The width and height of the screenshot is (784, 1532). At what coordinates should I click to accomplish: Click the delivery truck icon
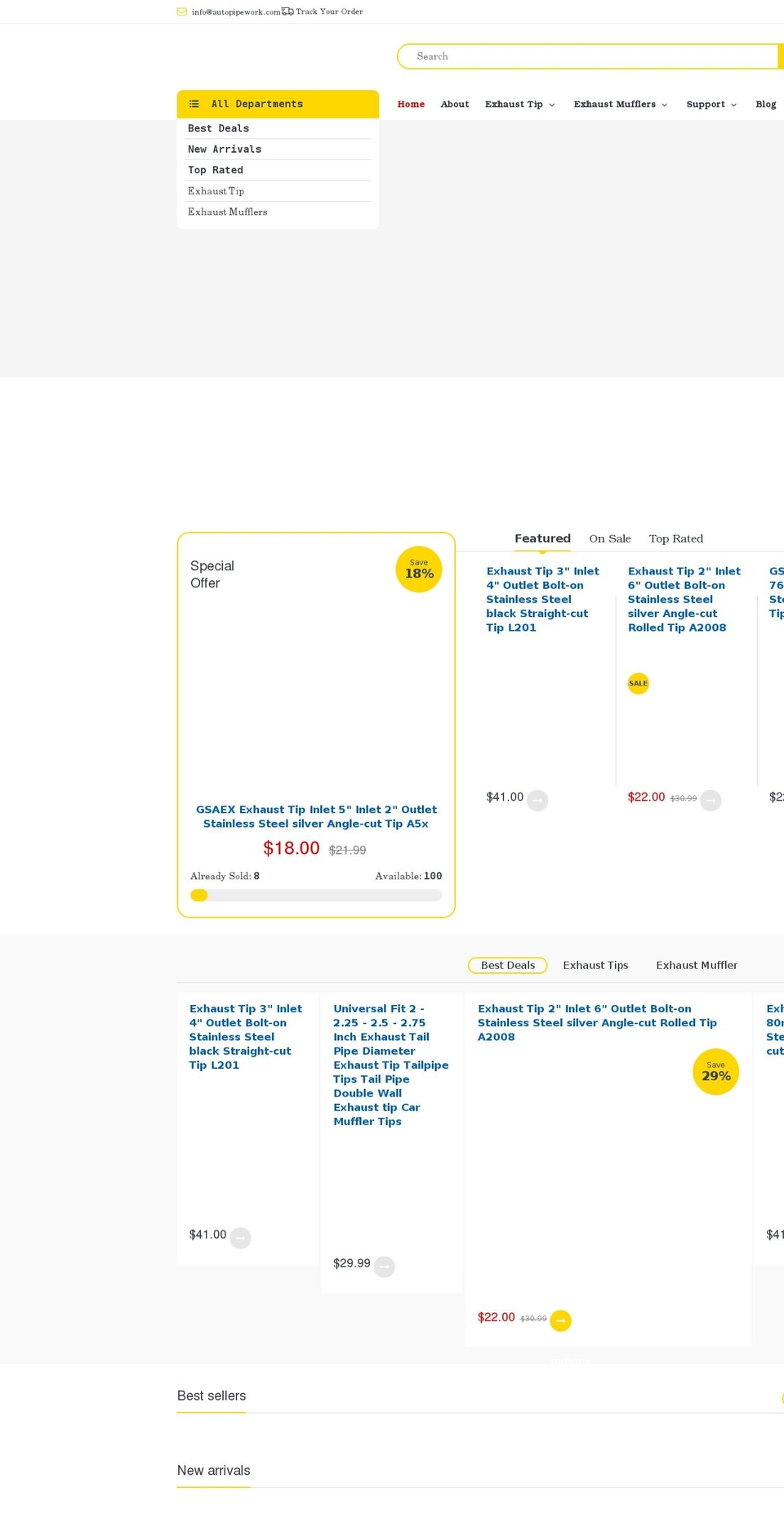[287, 11]
